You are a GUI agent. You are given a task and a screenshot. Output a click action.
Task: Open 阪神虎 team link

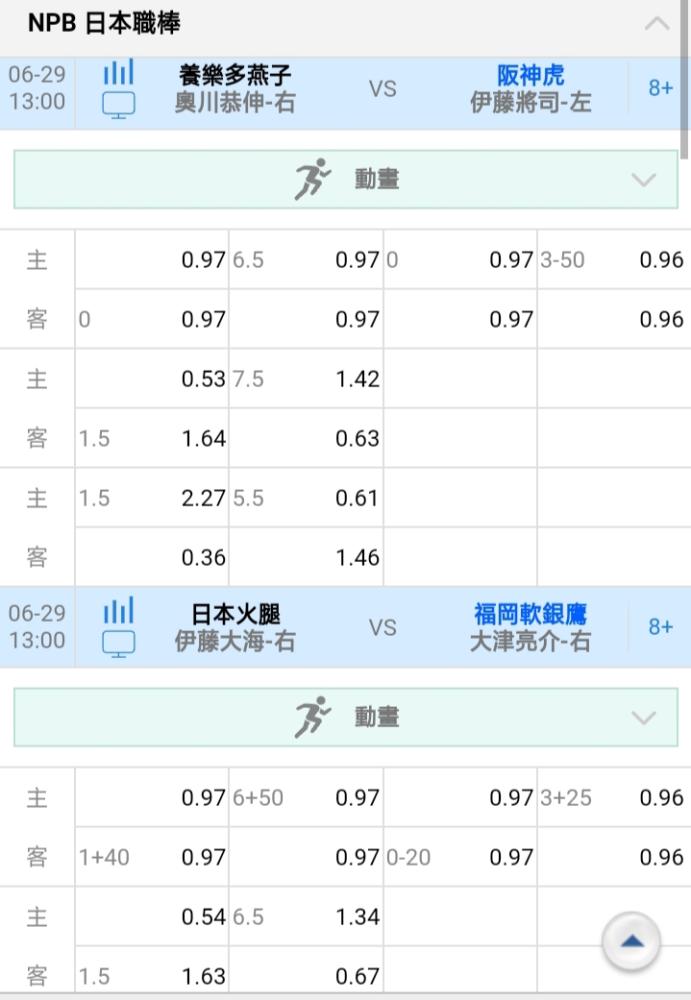click(x=530, y=75)
